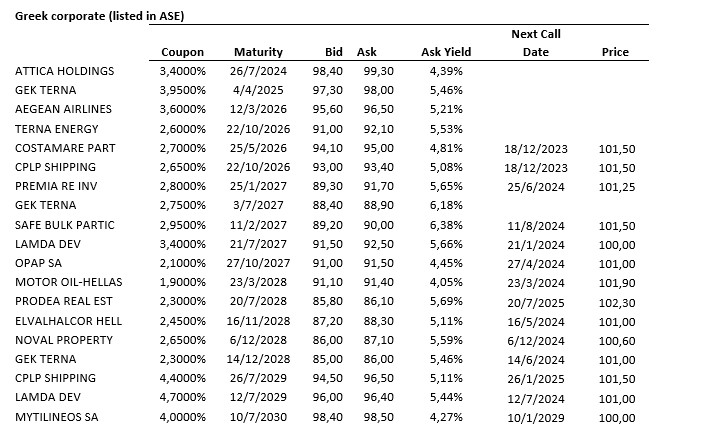Select the Price column header

pyautogui.click(x=615, y=52)
